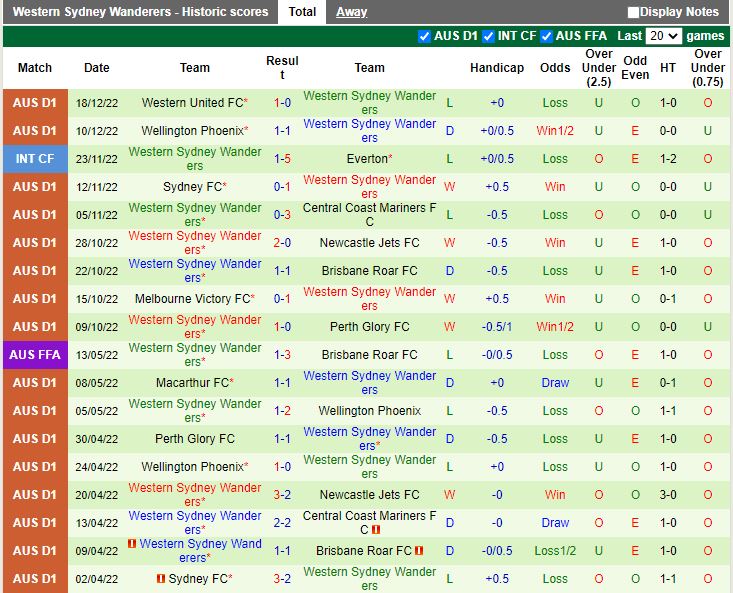
Task: Click the red card icon beside Brisbane Roar FC on 09/04/22
Action: point(419,550)
